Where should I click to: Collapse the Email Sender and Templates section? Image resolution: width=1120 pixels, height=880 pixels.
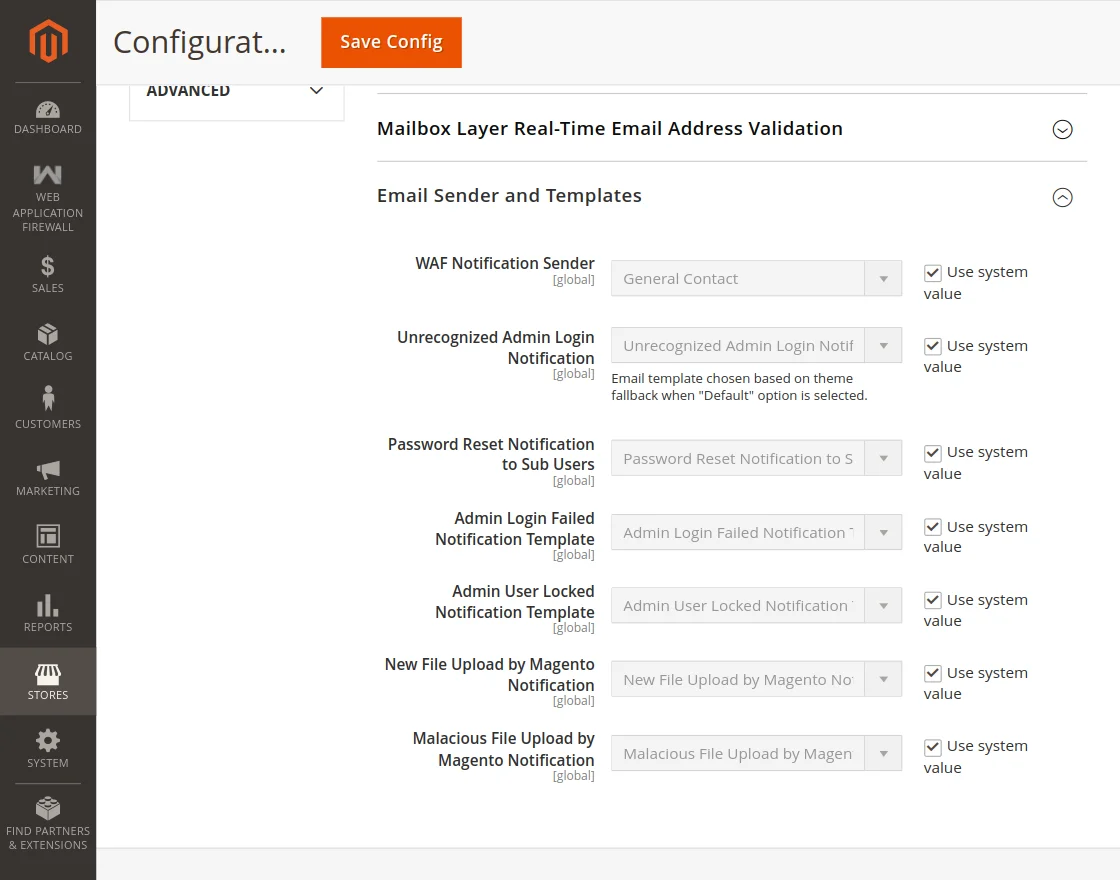click(x=1062, y=197)
